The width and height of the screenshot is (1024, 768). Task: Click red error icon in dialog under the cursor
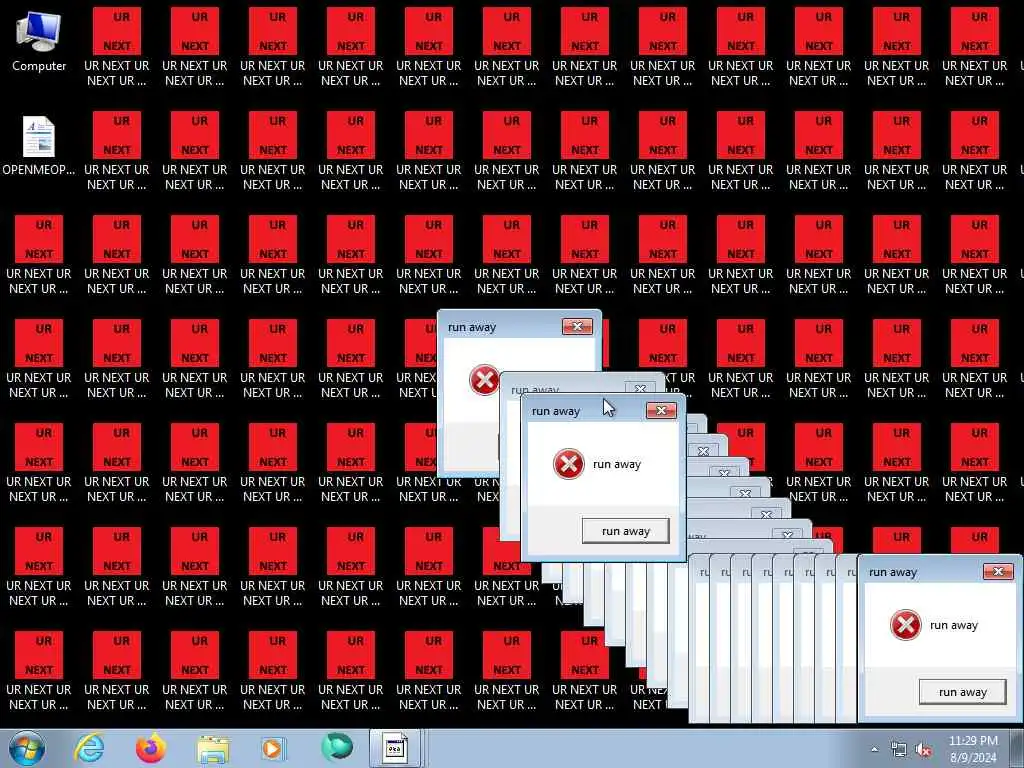click(x=569, y=464)
